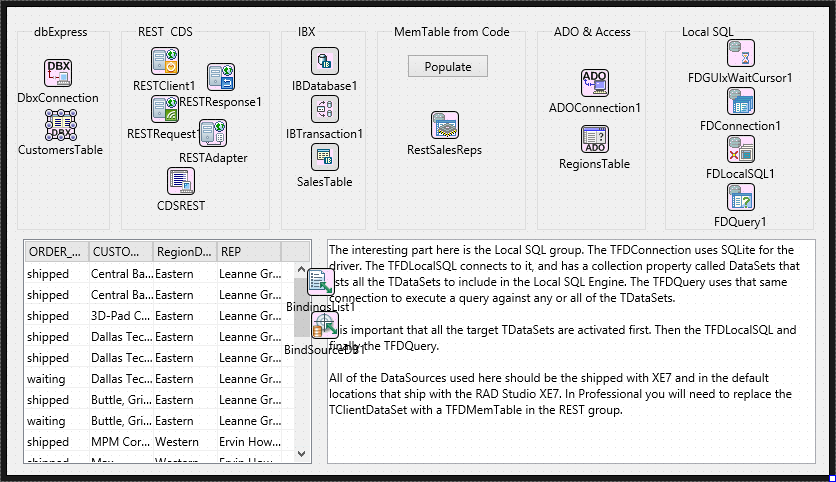
Task: Click the REP column header
Action: 249,252
